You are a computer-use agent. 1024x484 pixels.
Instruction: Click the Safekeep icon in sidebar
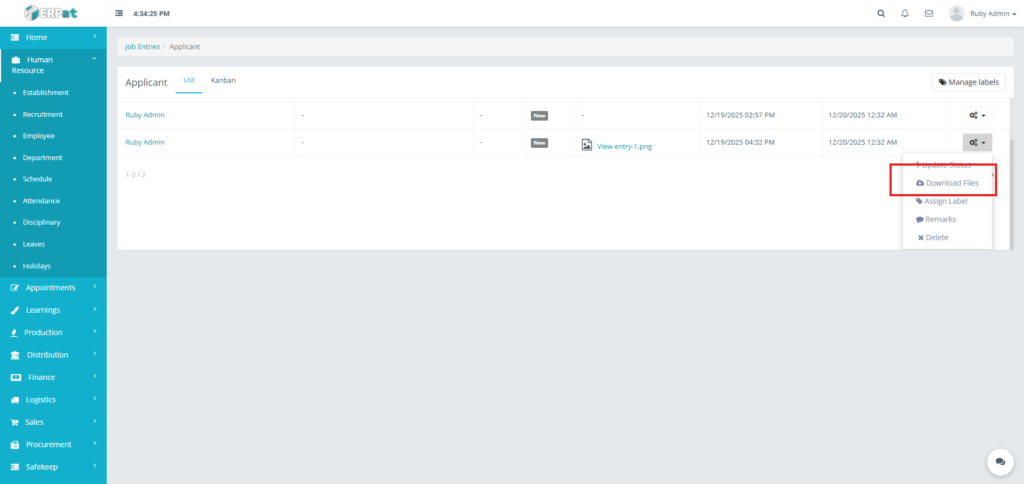16,467
